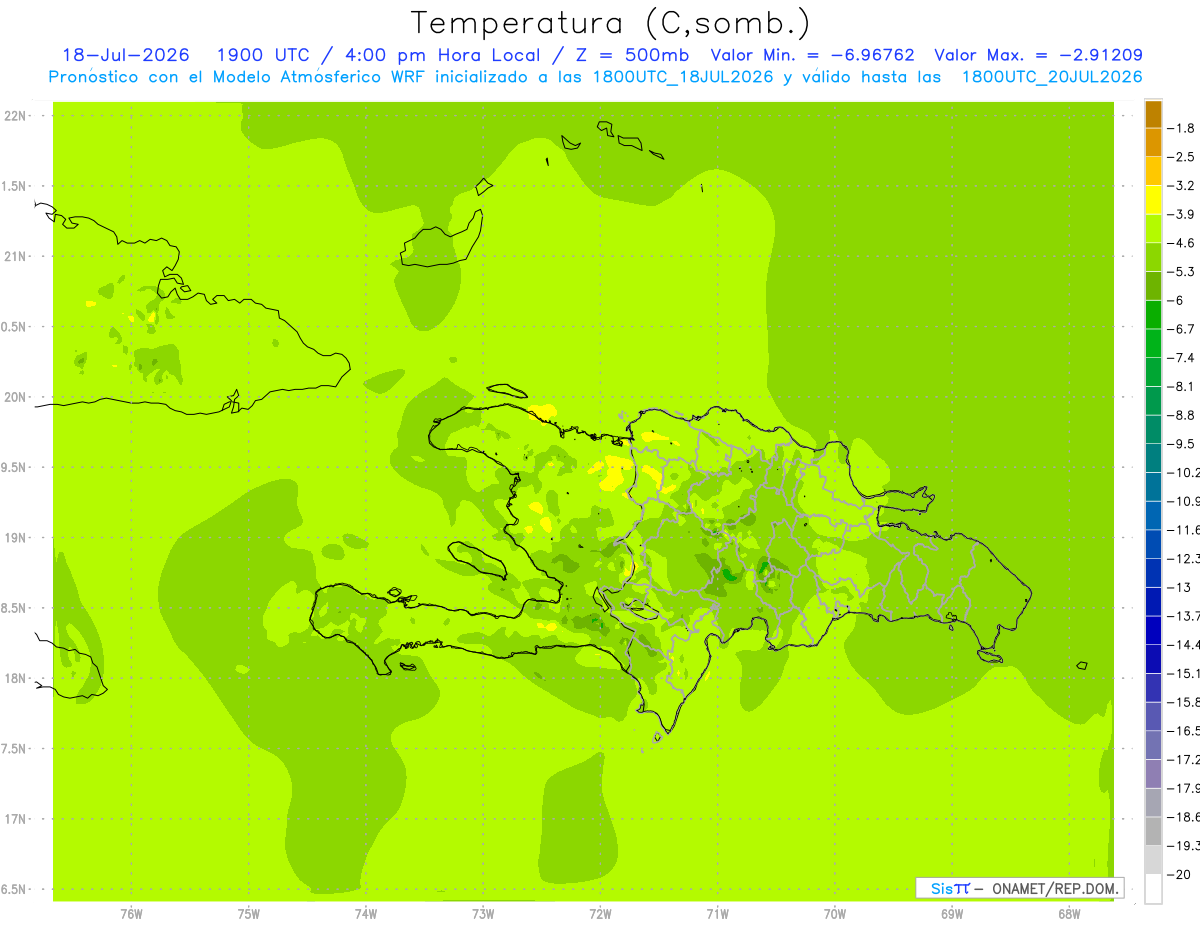1200x927 pixels.
Task: Click the '-9.5' colorbar value
Action: [1181, 444]
